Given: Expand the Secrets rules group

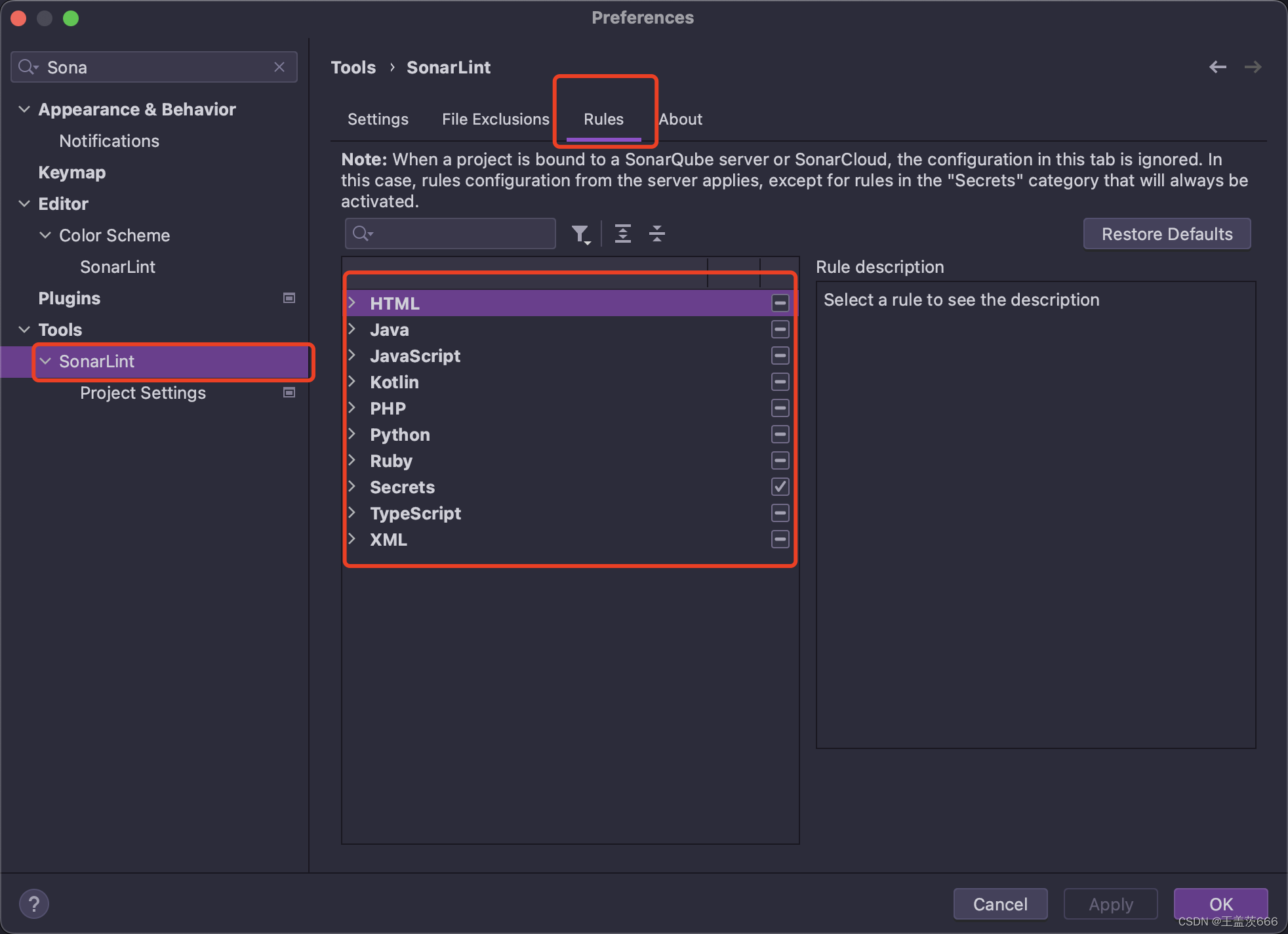Looking at the screenshot, I should pos(352,486).
